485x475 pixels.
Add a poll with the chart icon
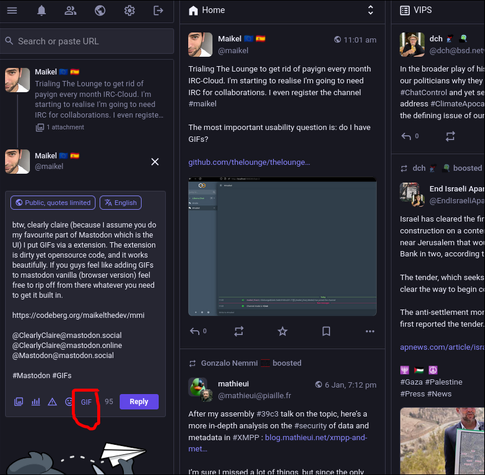pos(36,402)
